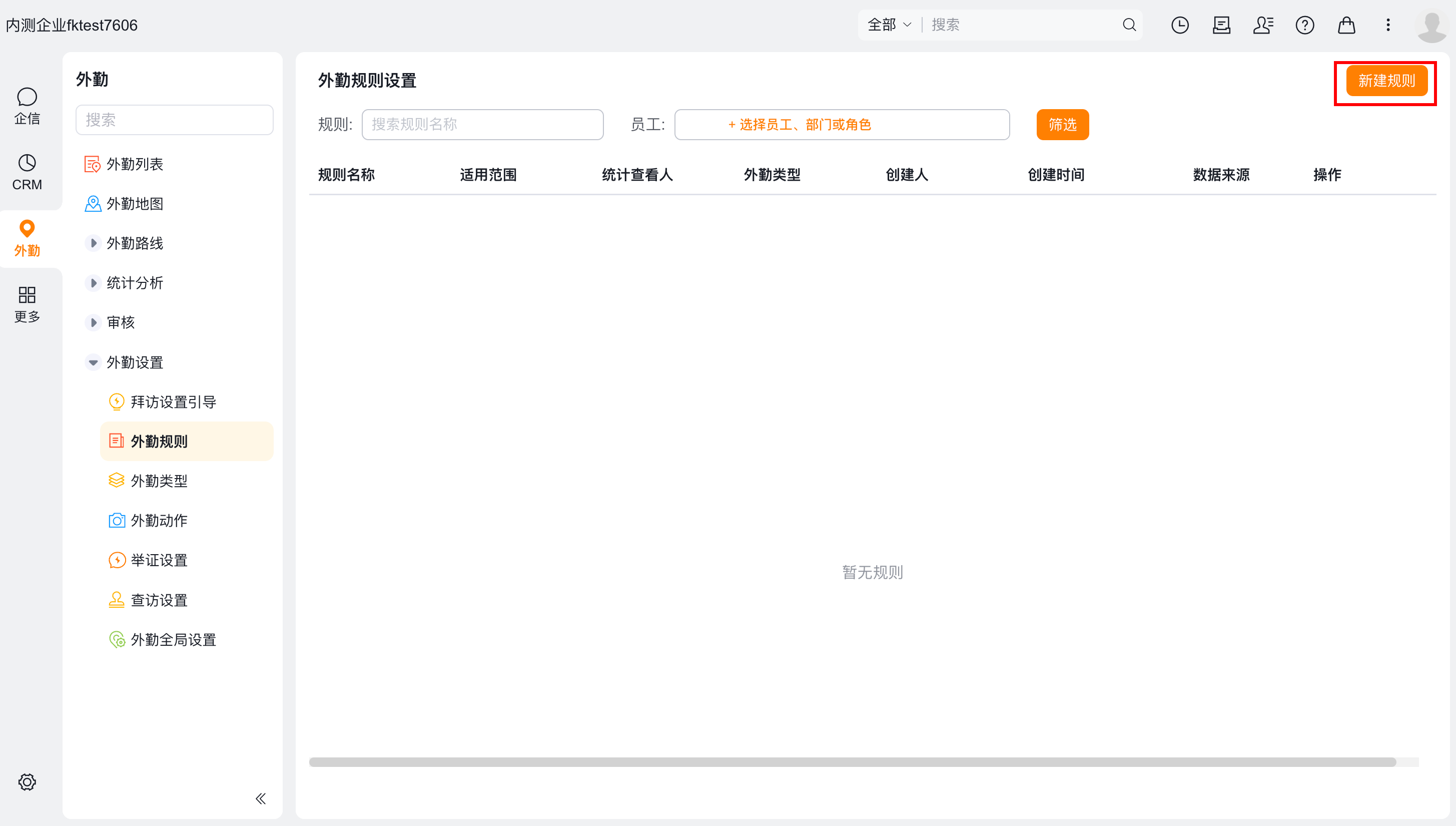Open 外勤类型 menu item
The width and height of the screenshot is (1456, 826).
pyautogui.click(x=187, y=481)
